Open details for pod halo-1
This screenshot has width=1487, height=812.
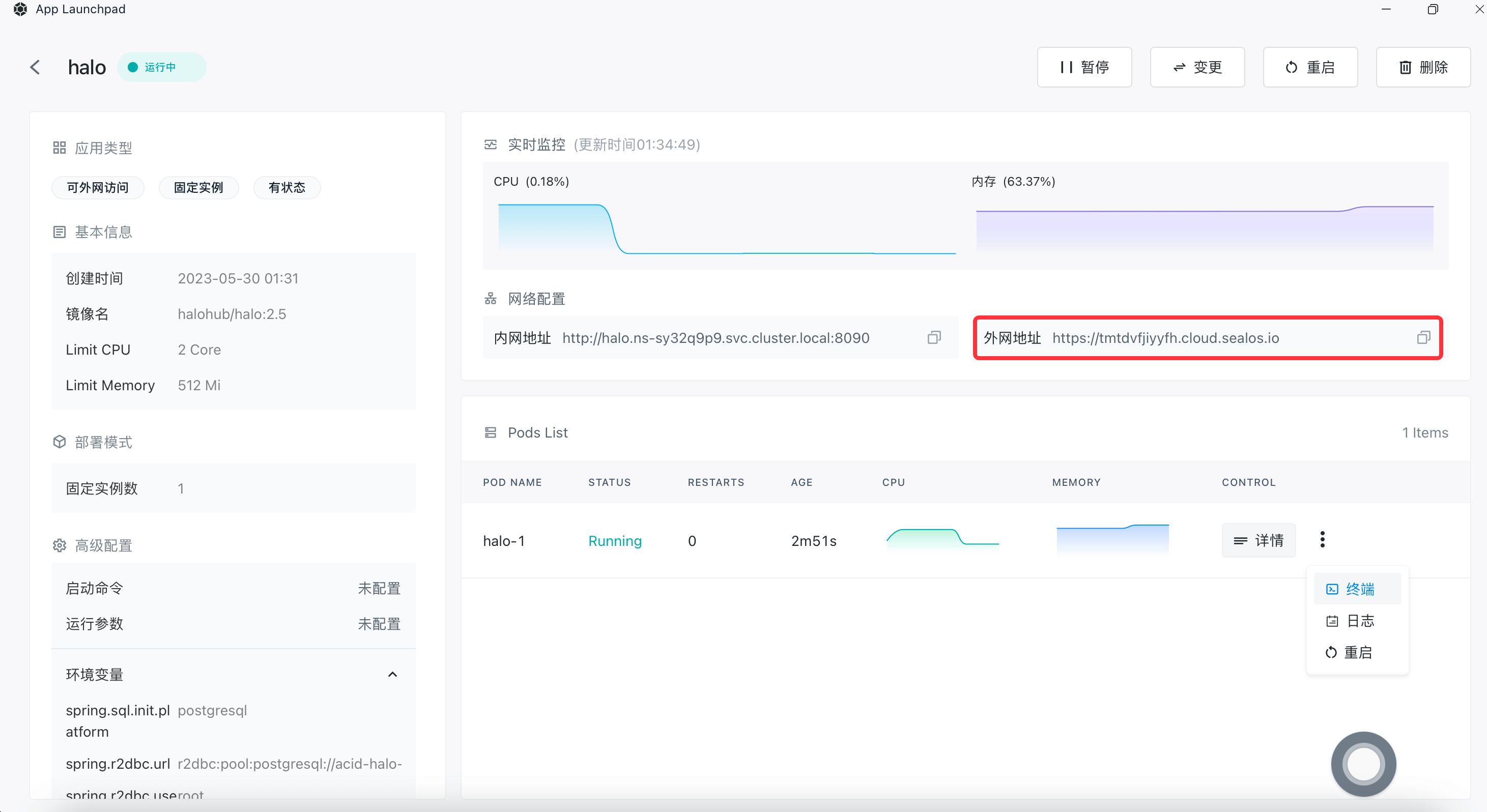click(1258, 540)
